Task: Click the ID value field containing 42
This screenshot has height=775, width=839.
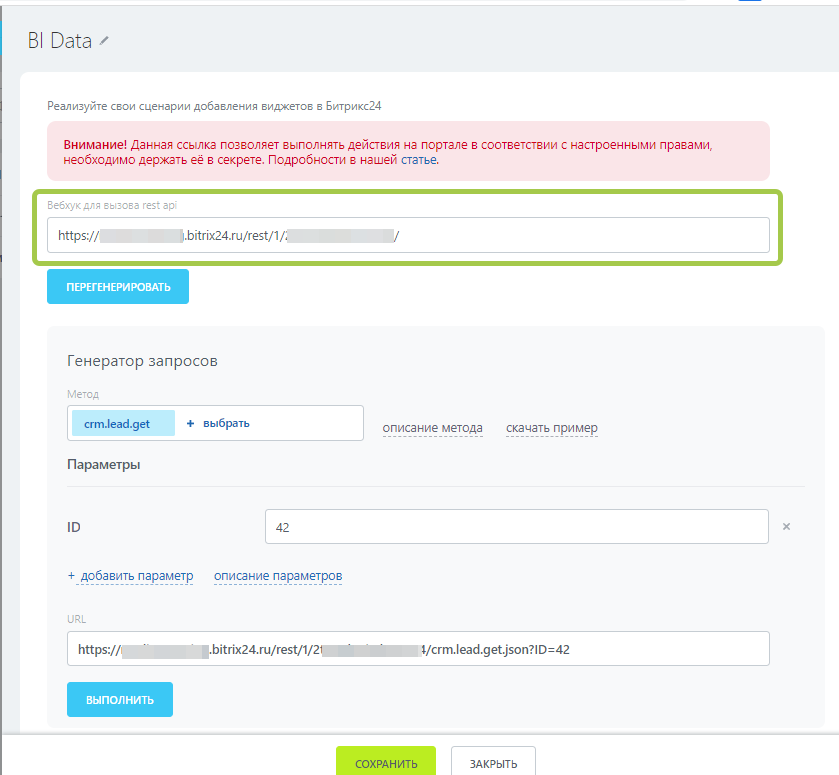Action: click(x=516, y=527)
